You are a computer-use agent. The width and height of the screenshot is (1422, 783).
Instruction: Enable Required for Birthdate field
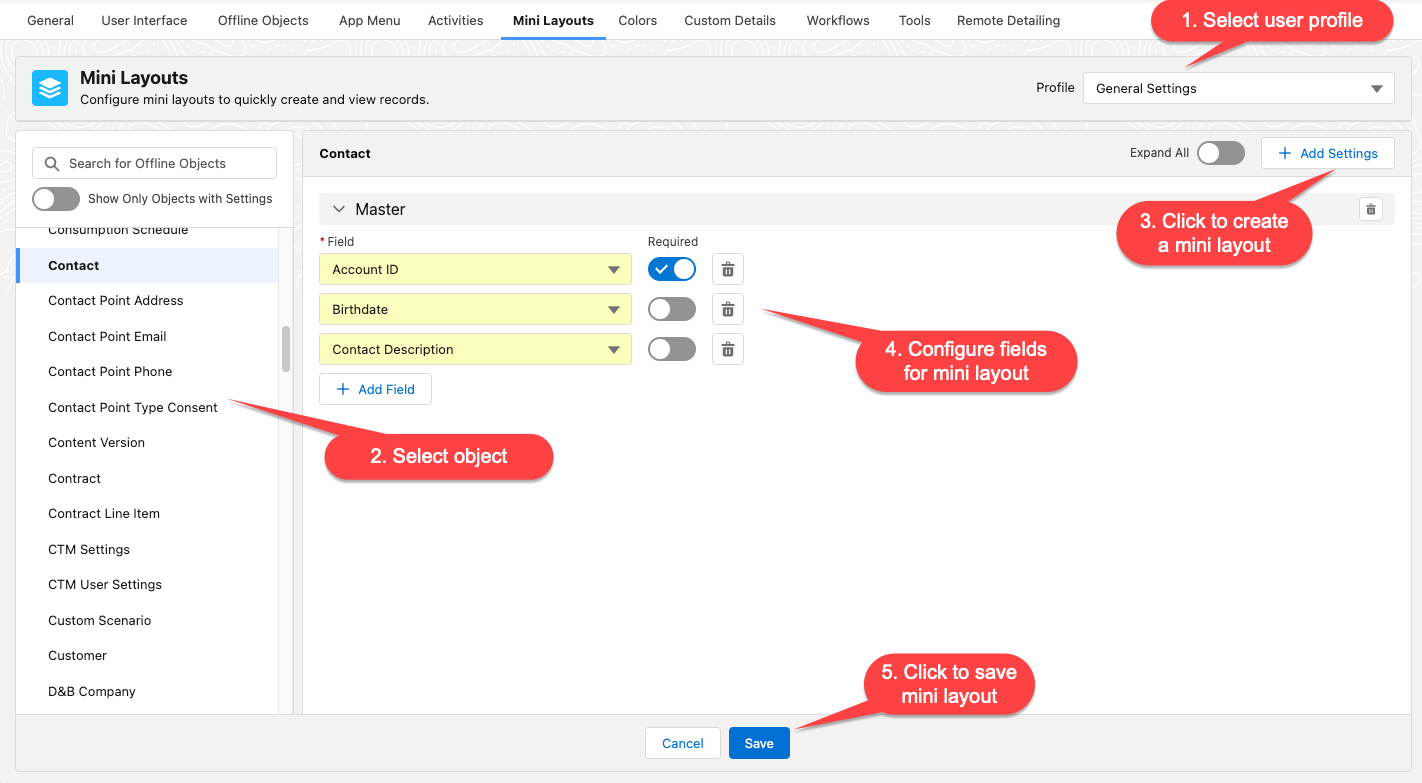(x=671, y=309)
